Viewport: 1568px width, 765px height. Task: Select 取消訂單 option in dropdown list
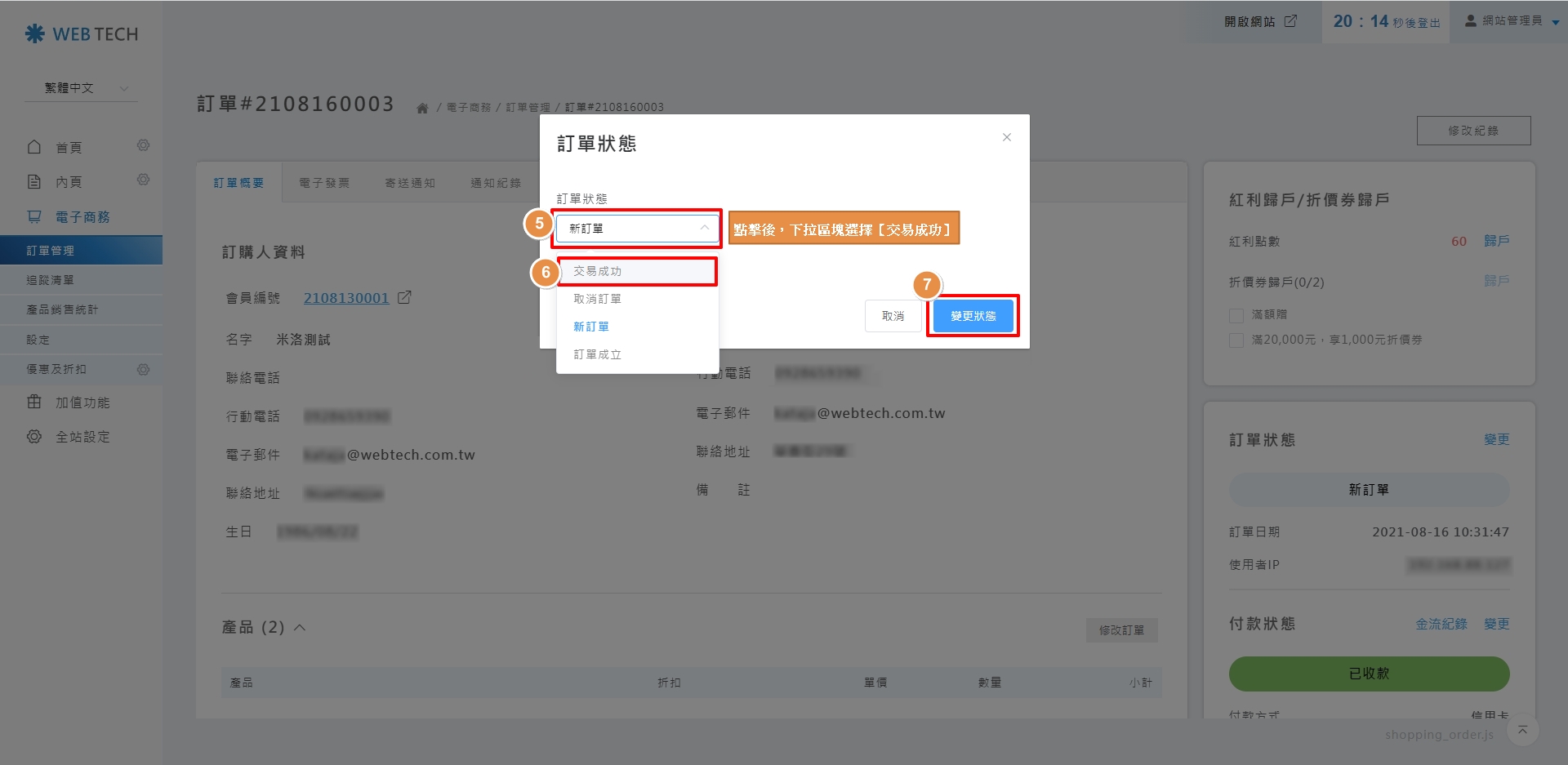tap(598, 299)
